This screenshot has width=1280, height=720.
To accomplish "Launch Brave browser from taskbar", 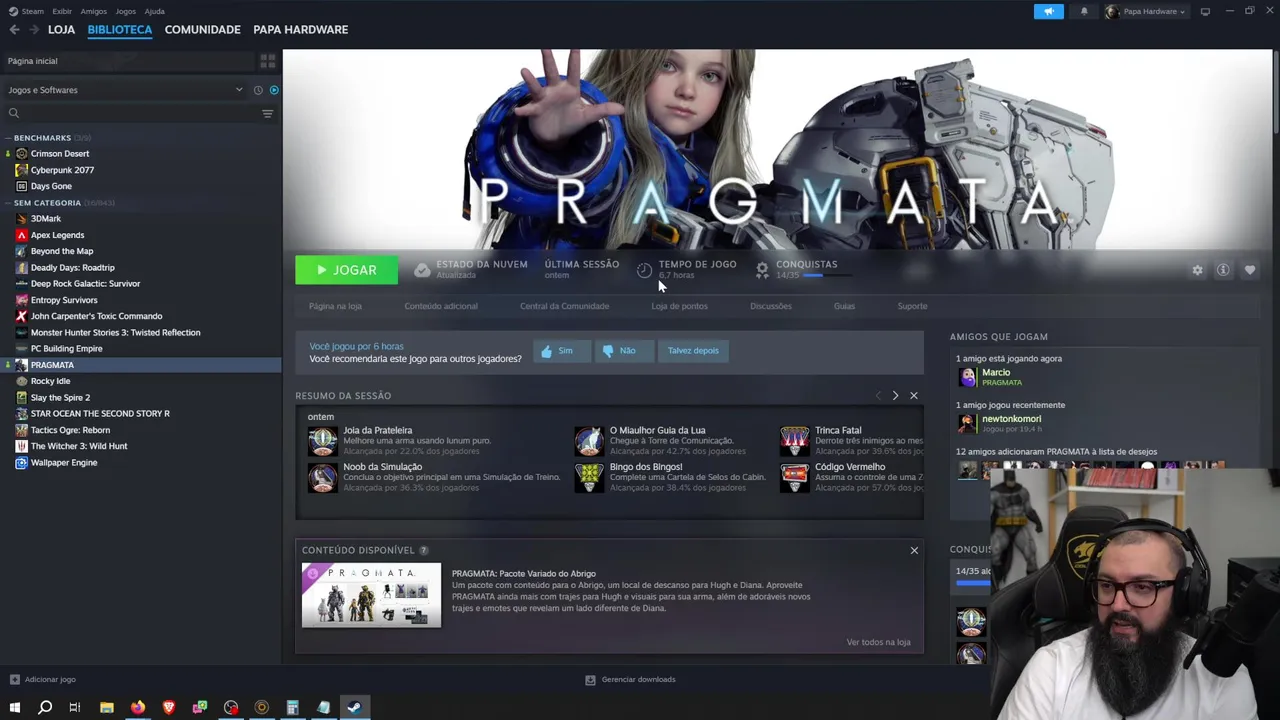I will [169, 708].
